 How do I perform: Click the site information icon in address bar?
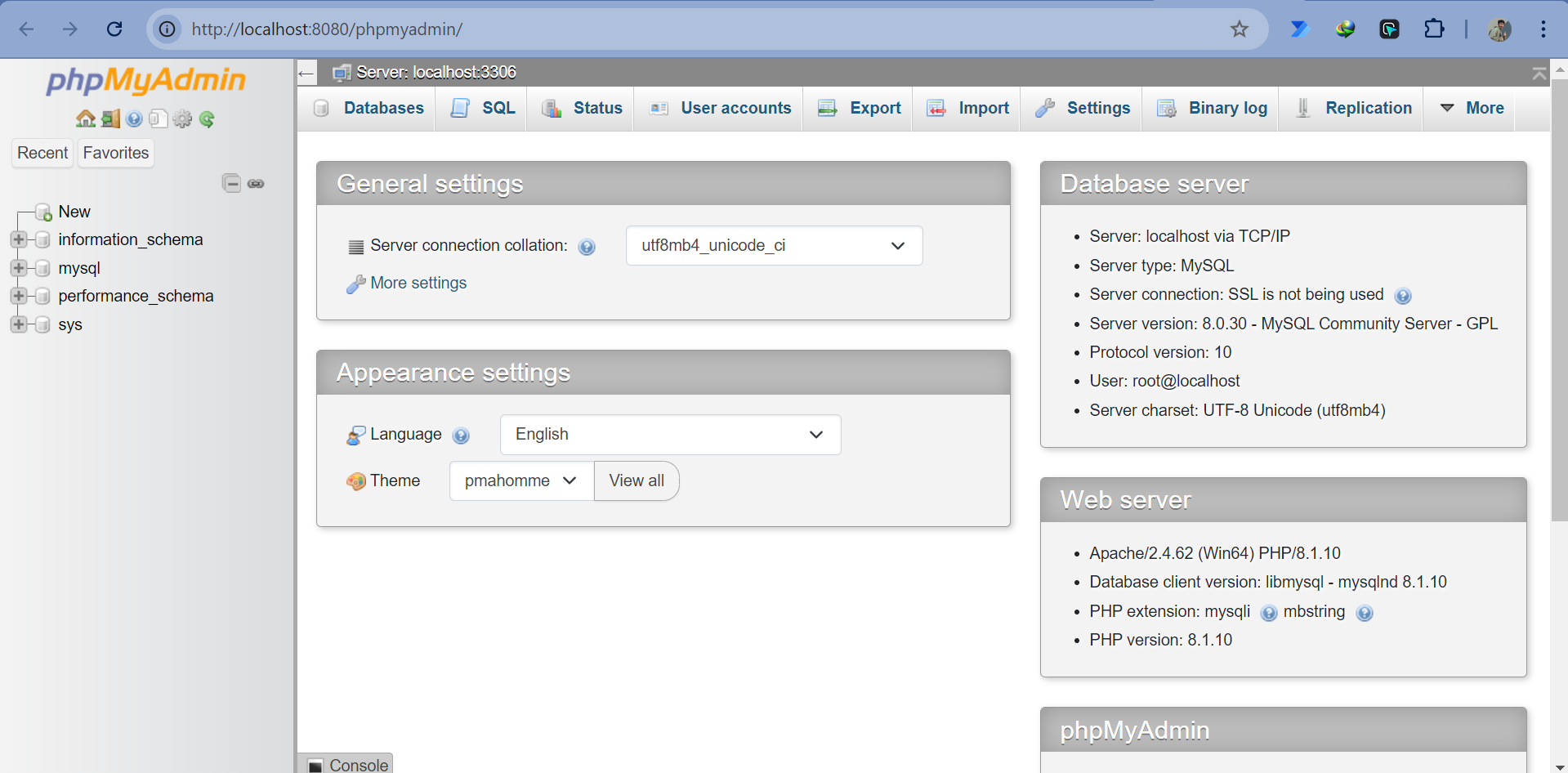[x=168, y=29]
